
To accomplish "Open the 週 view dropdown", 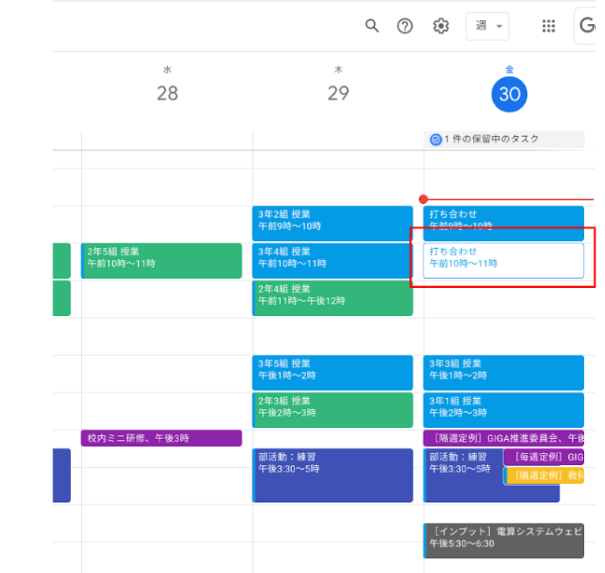I will [487, 26].
